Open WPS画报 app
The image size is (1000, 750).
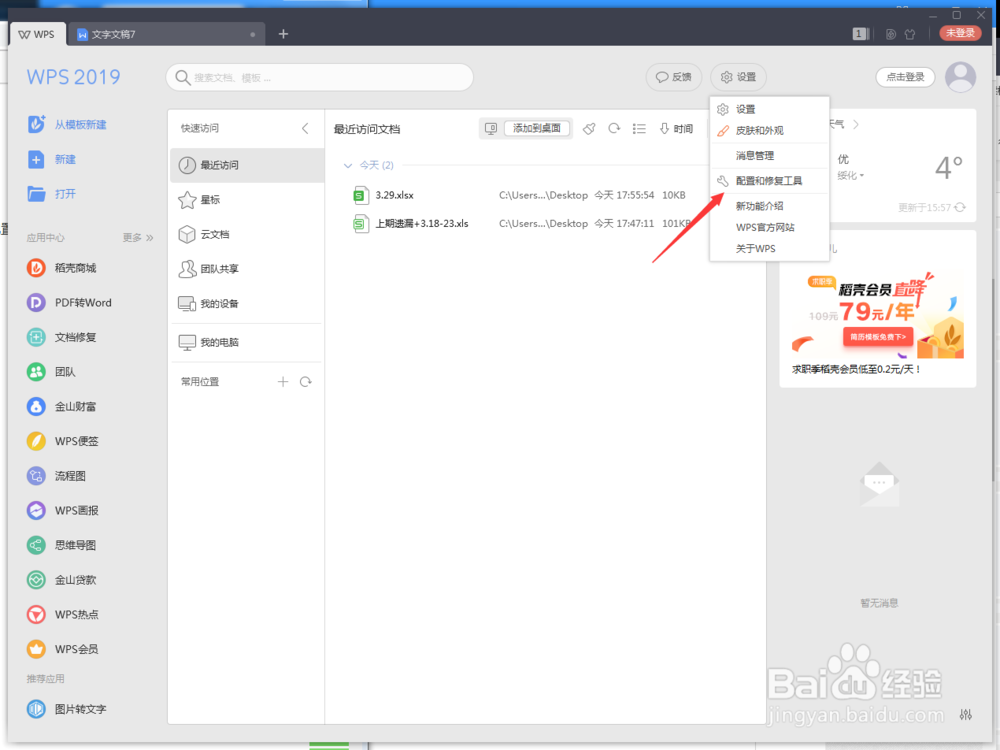click(62, 510)
